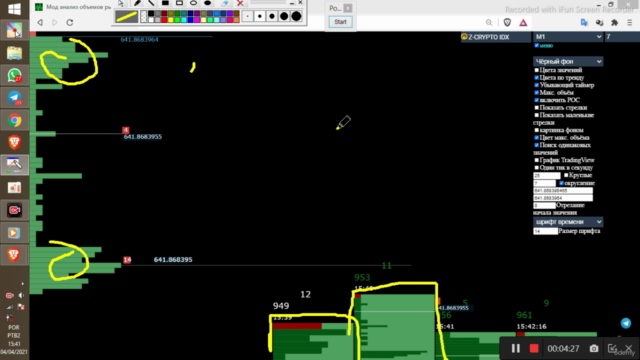Viewport: 640px width, 360px height.
Task: Open Brave Rewards triangle icon
Action: pos(523,23)
